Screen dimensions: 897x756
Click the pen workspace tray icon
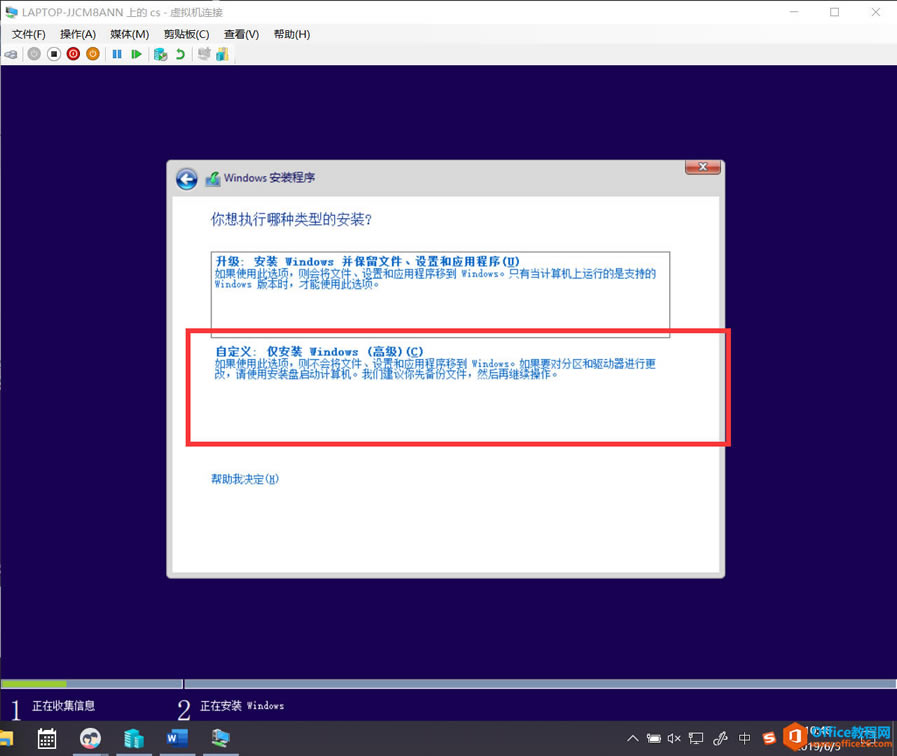(720, 738)
